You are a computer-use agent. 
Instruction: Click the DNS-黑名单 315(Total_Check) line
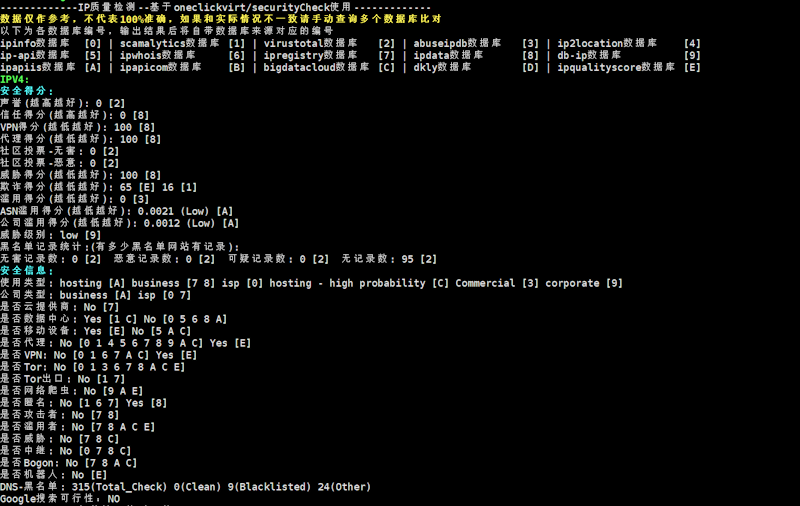tap(185, 487)
